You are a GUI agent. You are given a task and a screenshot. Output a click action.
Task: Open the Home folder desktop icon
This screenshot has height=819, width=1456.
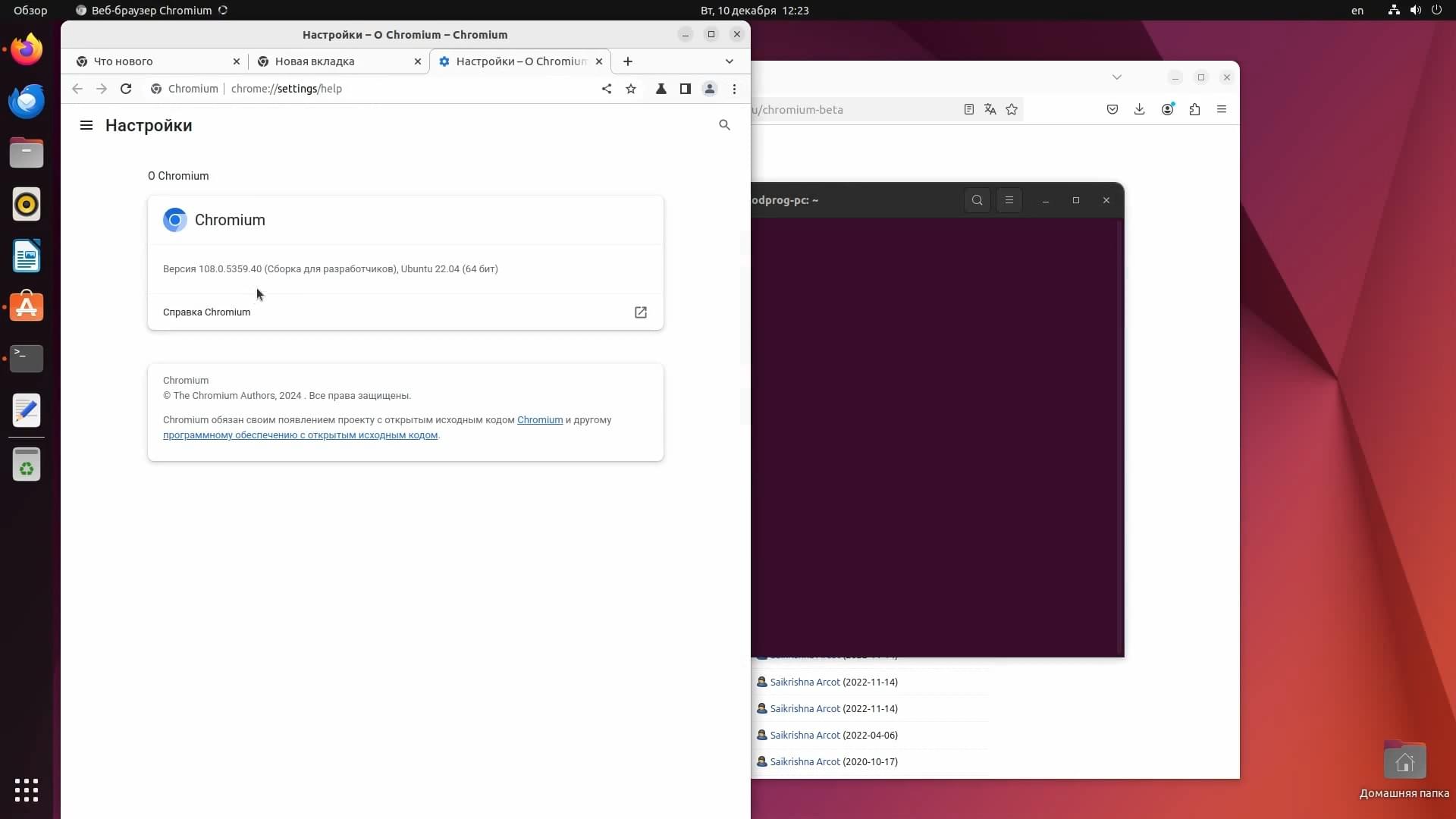click(x=1404, y=770)
